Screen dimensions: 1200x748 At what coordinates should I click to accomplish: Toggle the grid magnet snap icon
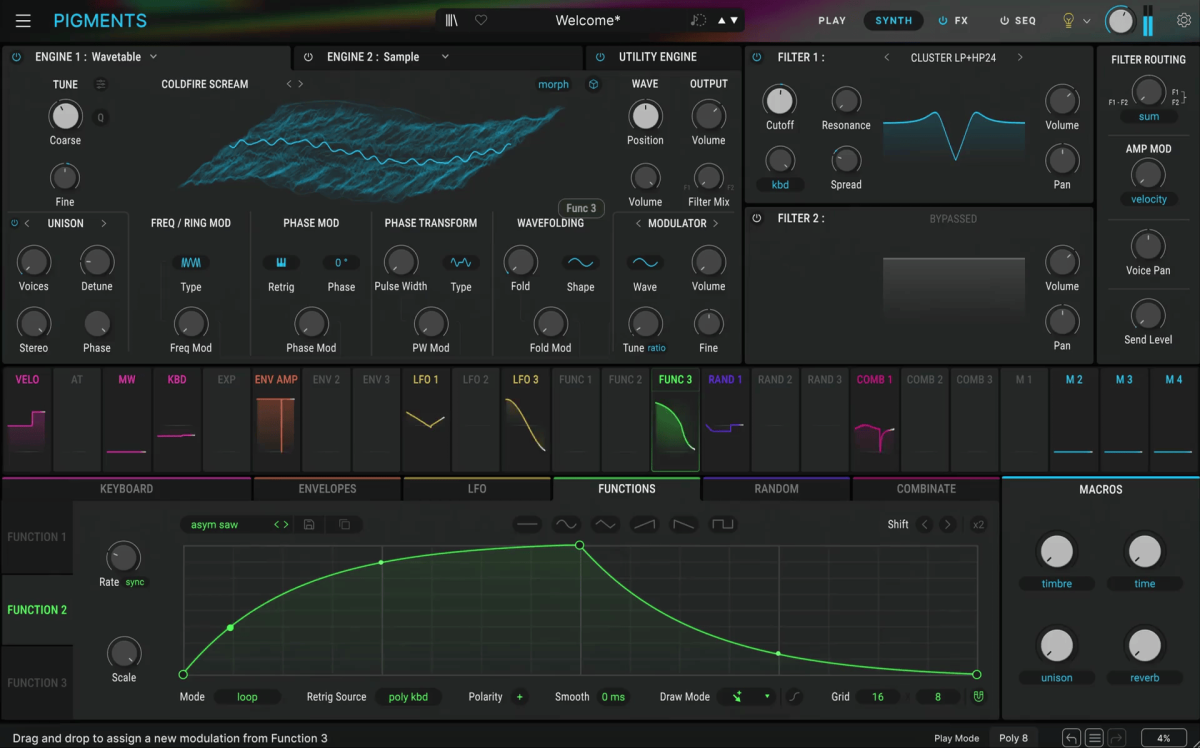click(978, 697)
